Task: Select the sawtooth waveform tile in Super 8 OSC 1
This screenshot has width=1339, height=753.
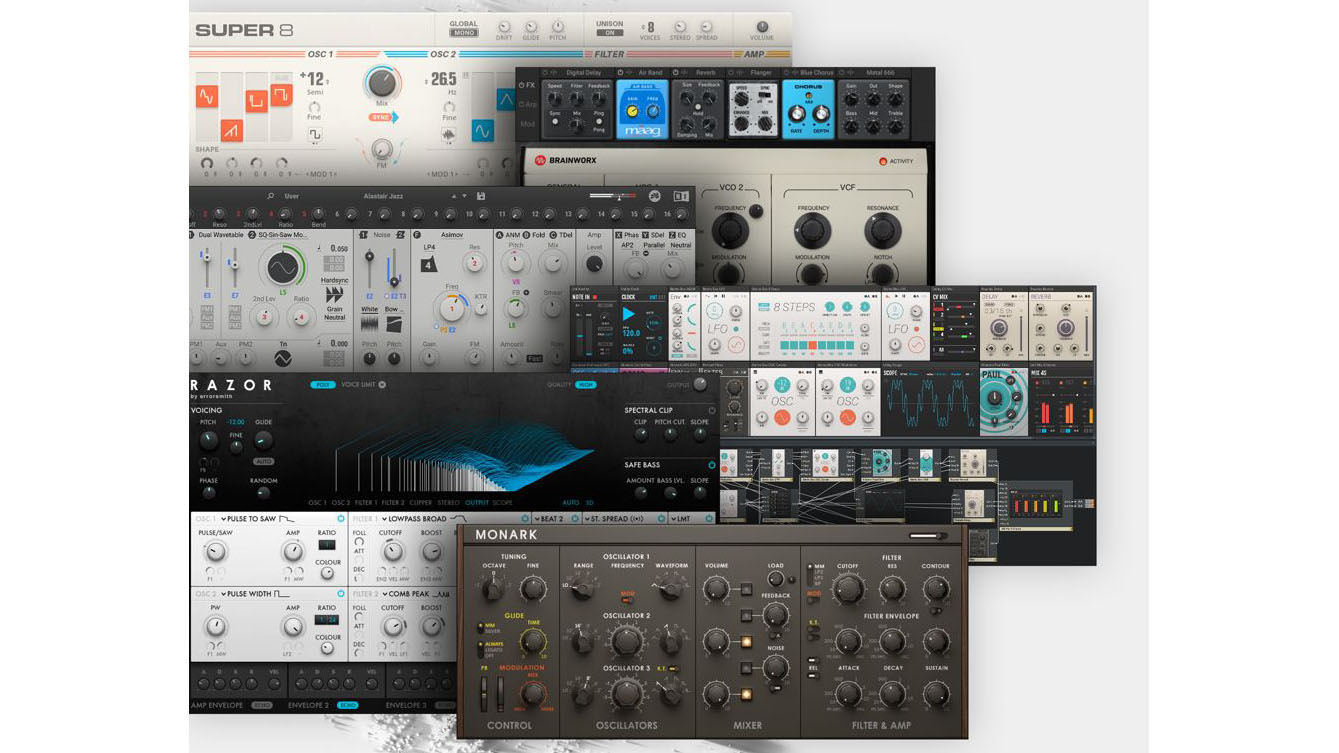Action: coord(232,129)
